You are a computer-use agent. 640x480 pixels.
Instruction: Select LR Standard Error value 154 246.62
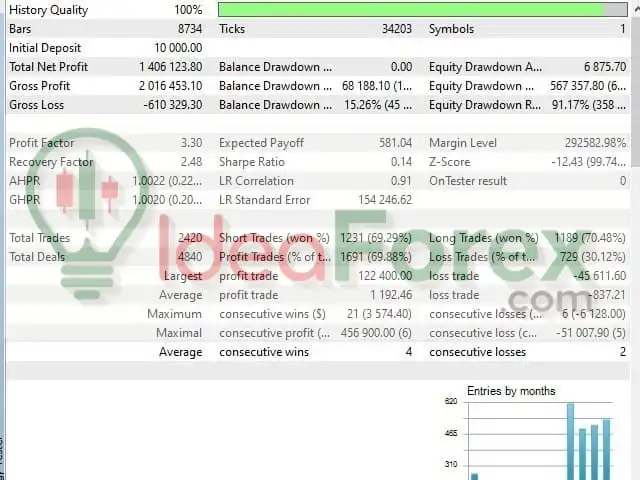tap(385, 200)
